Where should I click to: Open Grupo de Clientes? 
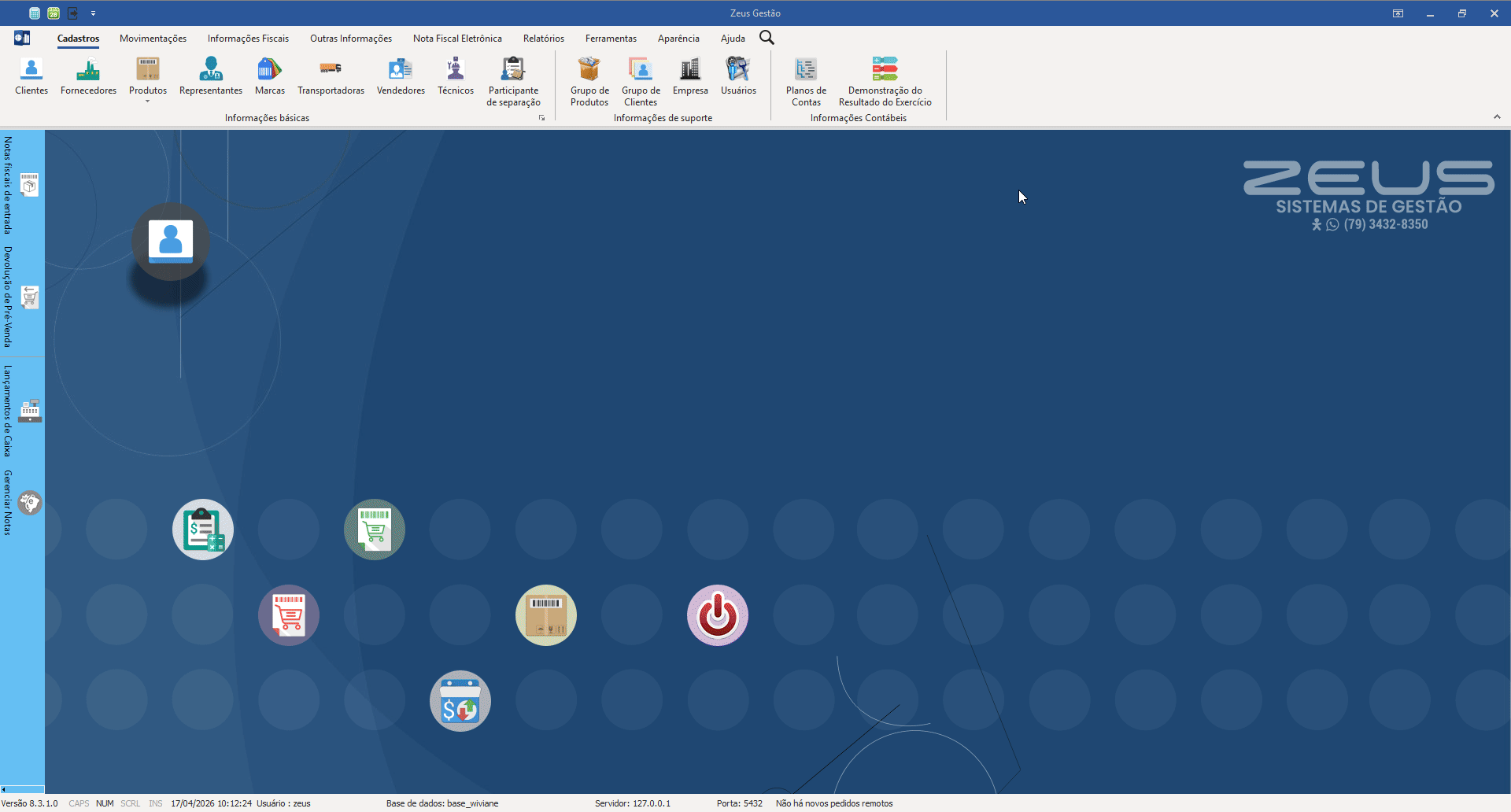641,82
